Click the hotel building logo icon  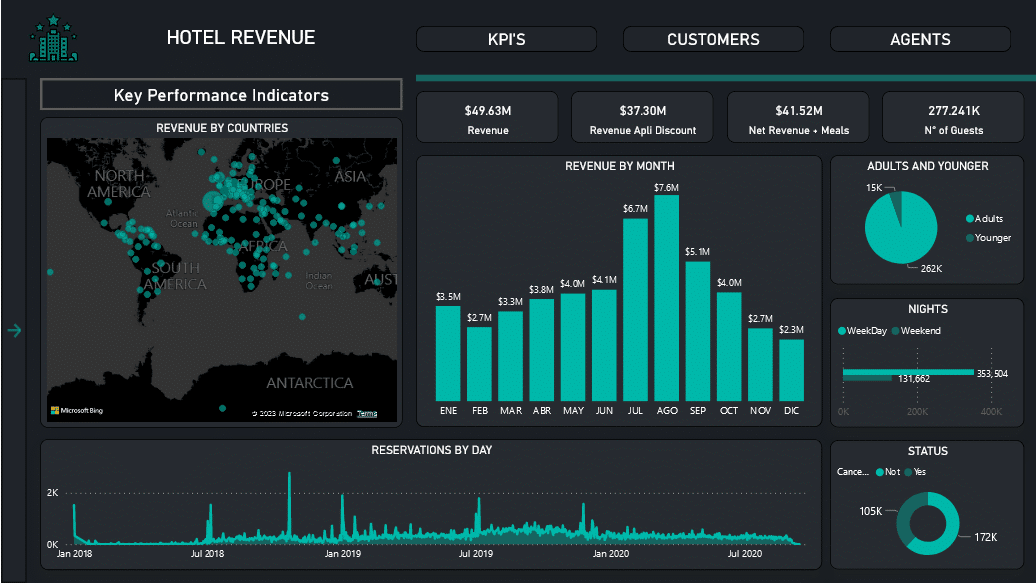(x=54, y=38)
